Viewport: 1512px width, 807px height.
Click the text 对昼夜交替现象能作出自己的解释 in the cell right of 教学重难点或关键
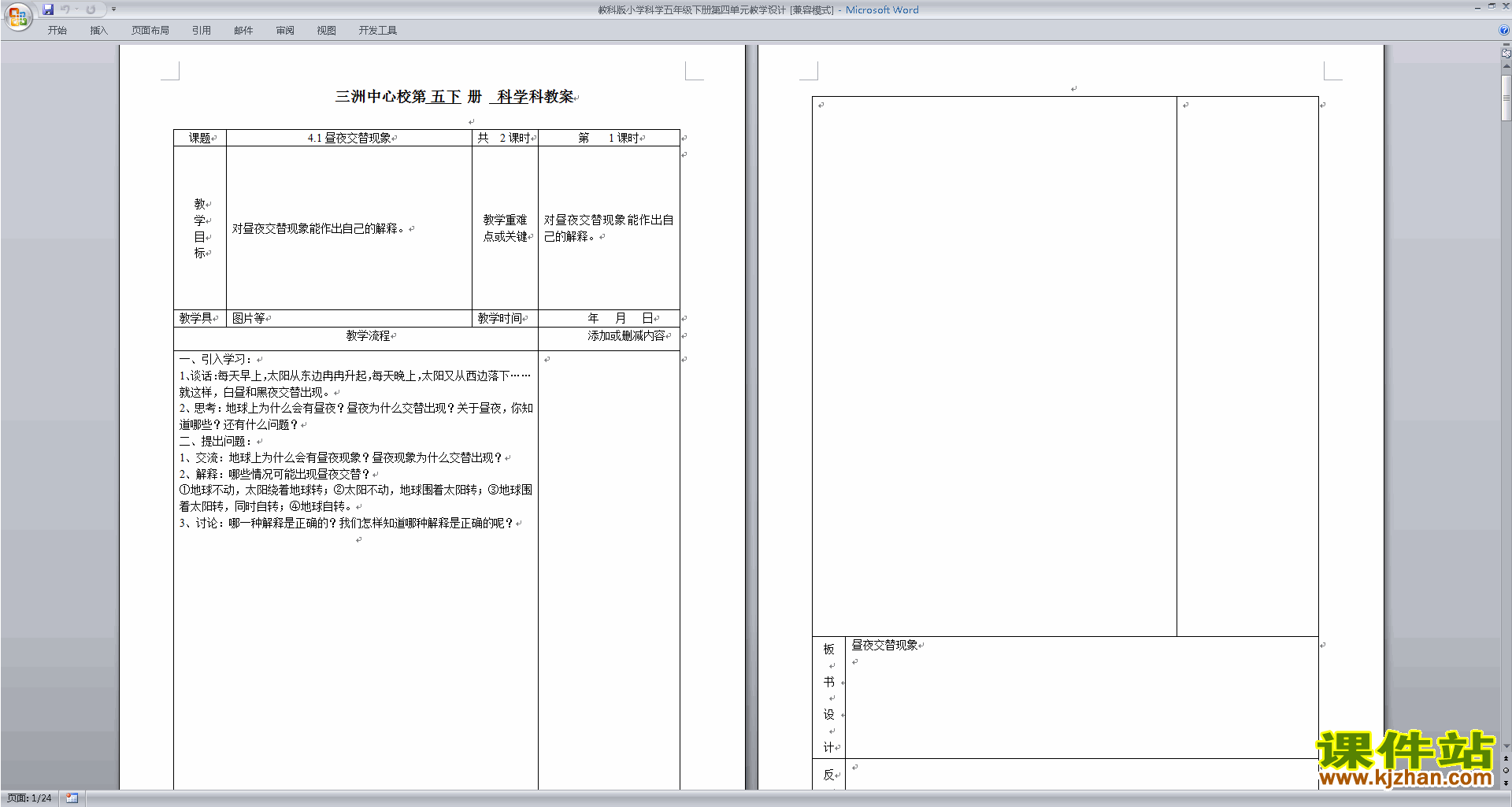click(609, 228)
